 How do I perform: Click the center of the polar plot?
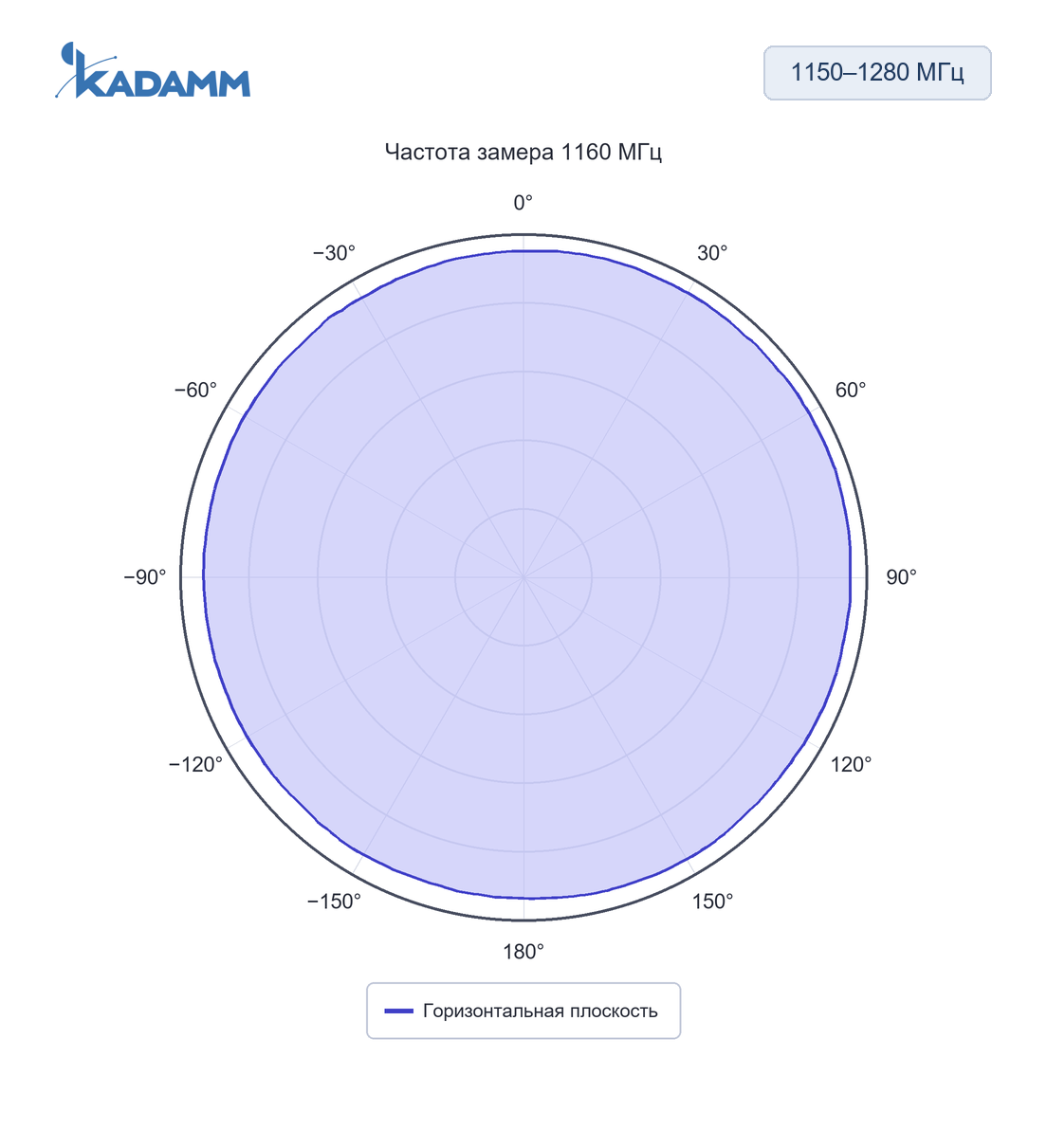pos(523,577)
